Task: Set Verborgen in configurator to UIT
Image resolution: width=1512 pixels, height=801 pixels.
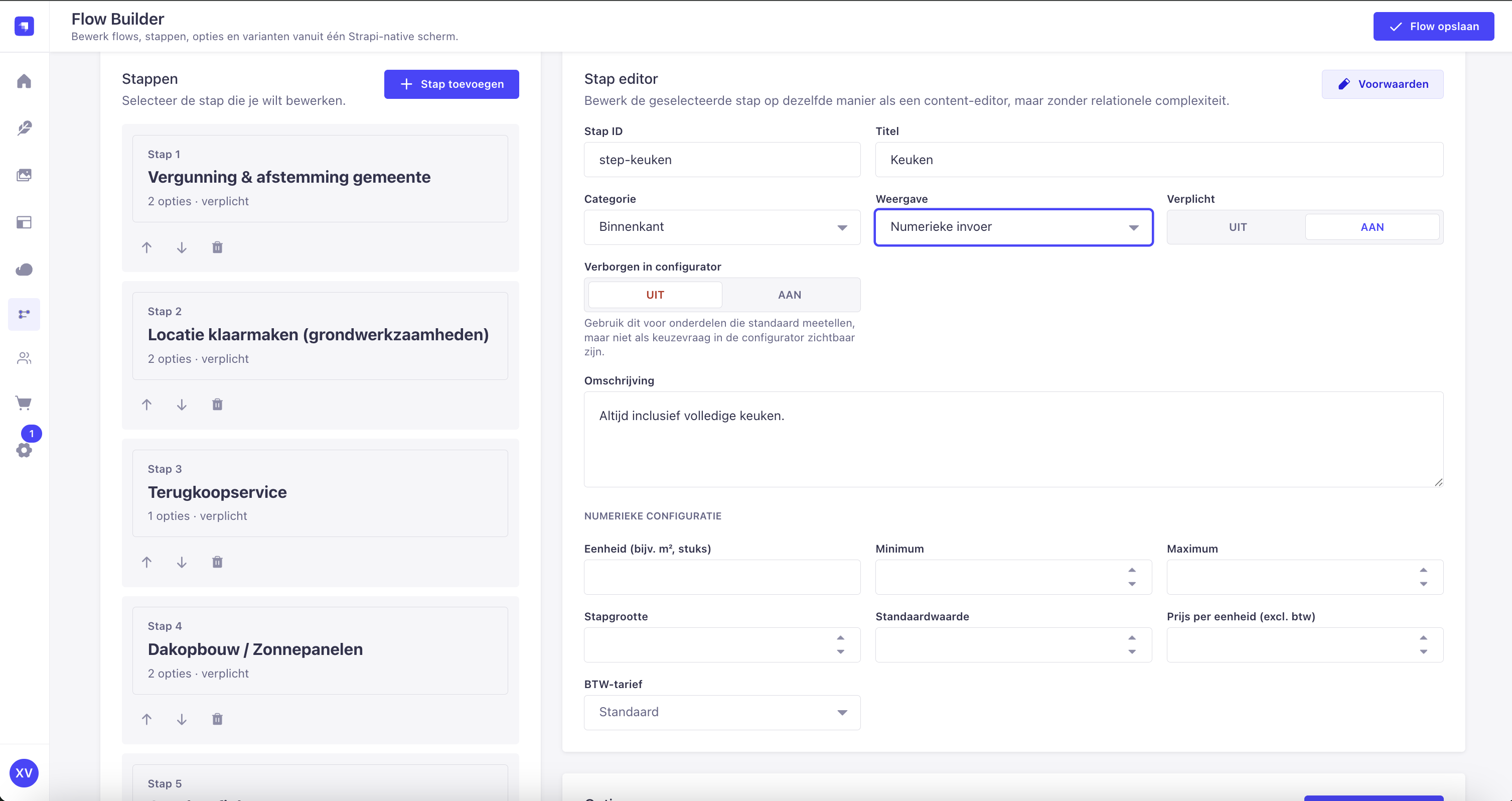Action: pos(655,295)
